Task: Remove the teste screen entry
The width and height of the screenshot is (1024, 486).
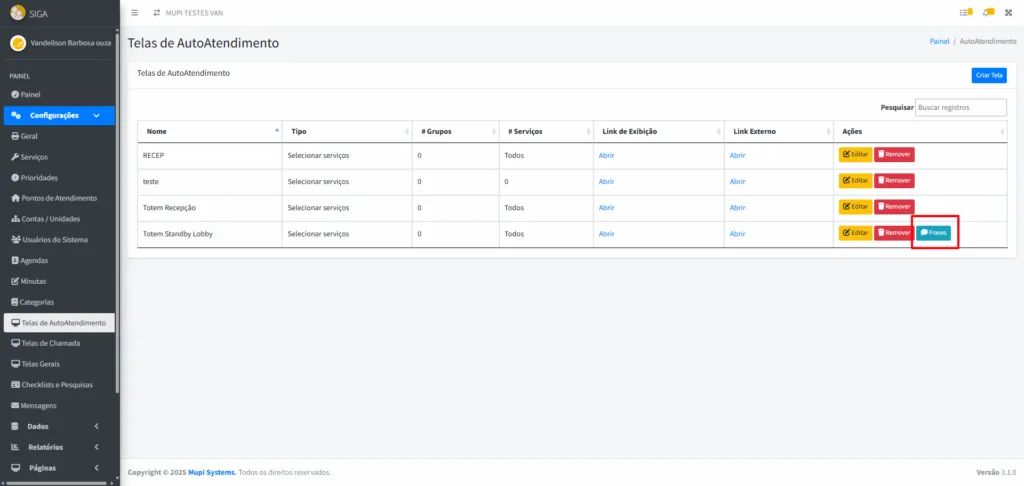Action: (x=894, y=181)
